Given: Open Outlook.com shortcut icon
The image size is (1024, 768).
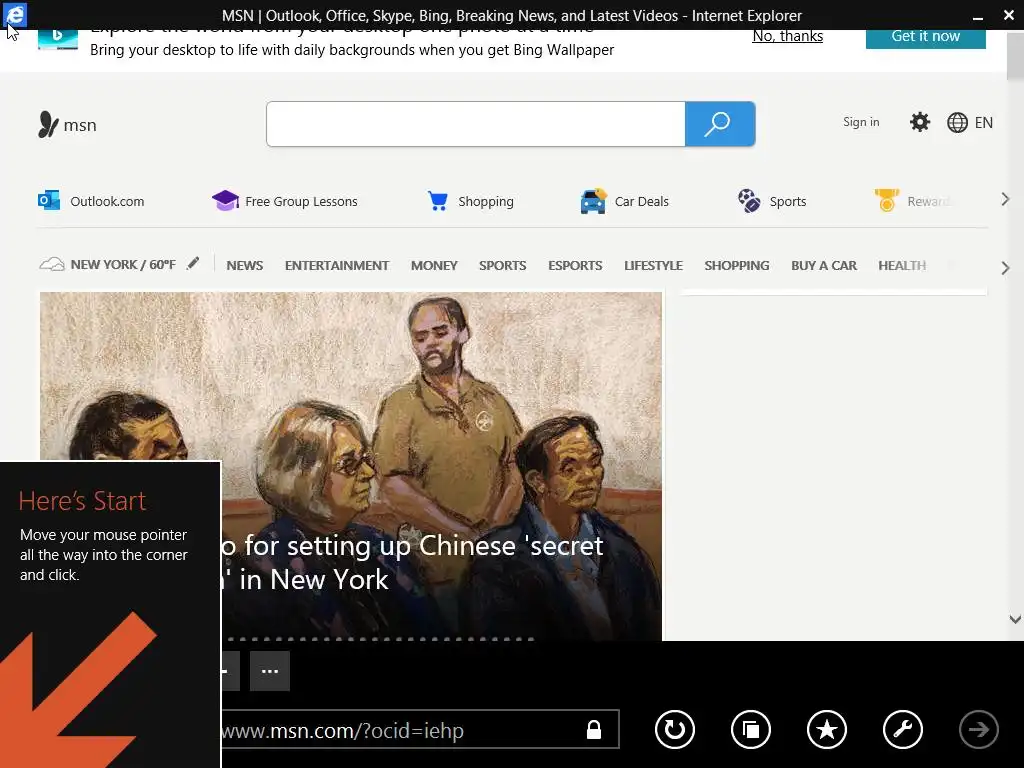Looking at the screenshot, I should (x=49, y=200).
